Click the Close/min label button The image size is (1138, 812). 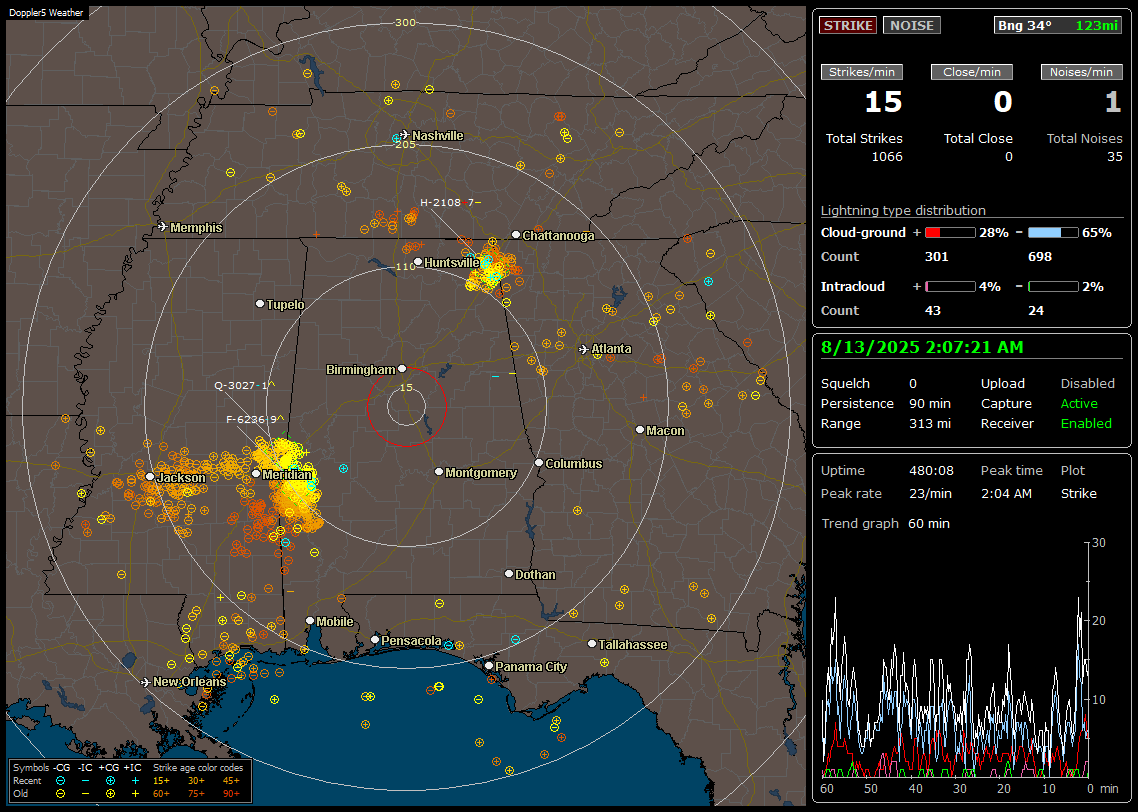coord(972,72)
